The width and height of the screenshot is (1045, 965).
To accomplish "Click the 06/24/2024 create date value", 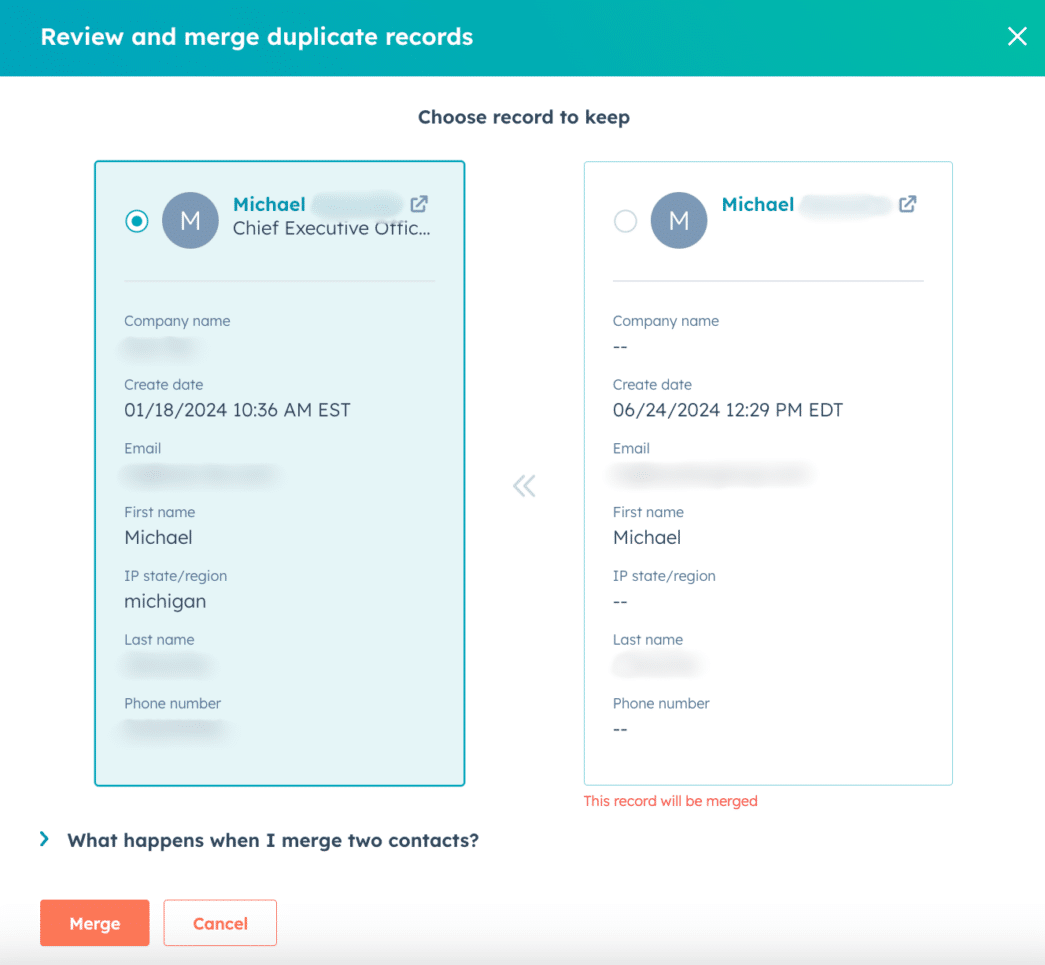I will [x=727, y=410].
